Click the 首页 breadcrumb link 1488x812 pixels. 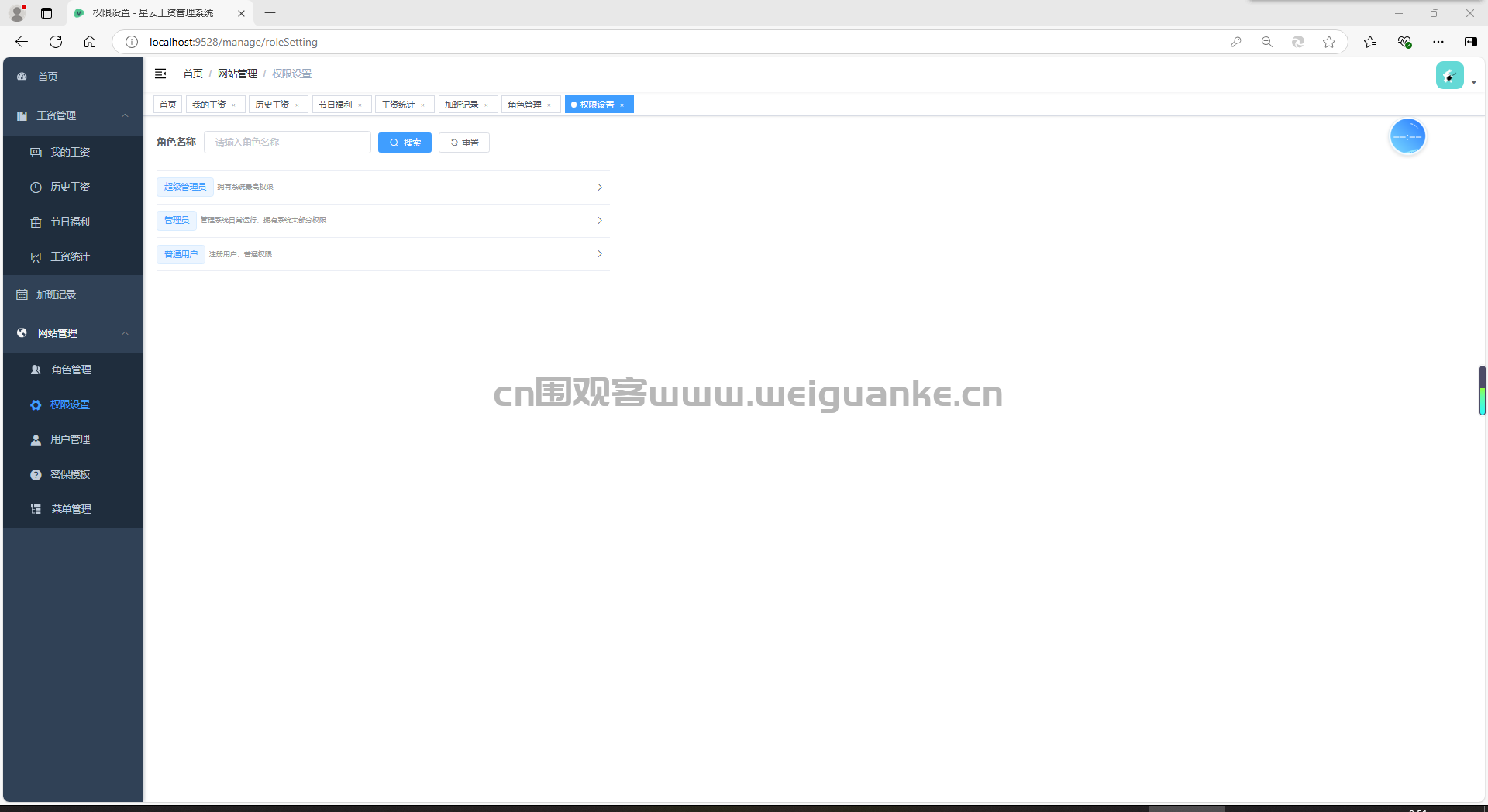coord(193,74)
